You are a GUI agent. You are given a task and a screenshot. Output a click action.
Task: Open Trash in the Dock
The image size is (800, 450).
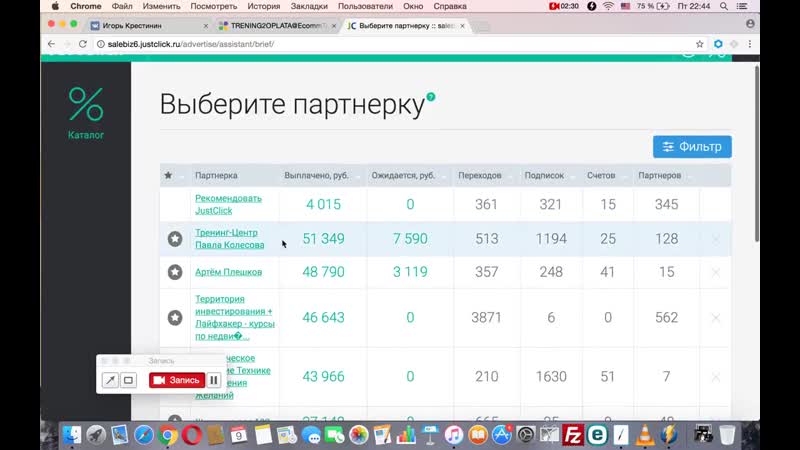[727, 435]
